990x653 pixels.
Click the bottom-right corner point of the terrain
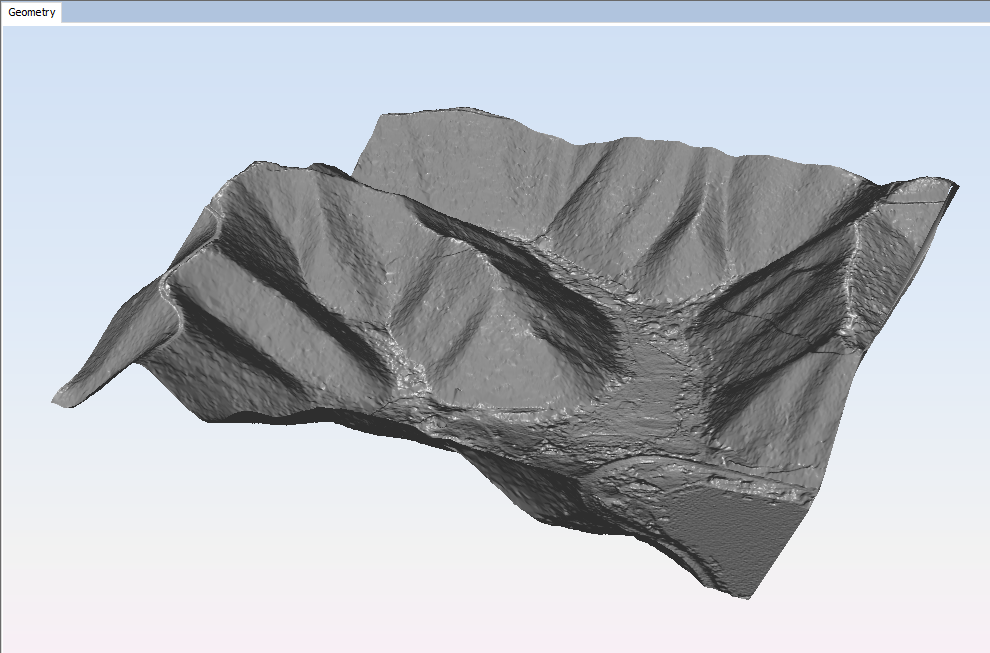pos(746,596)
